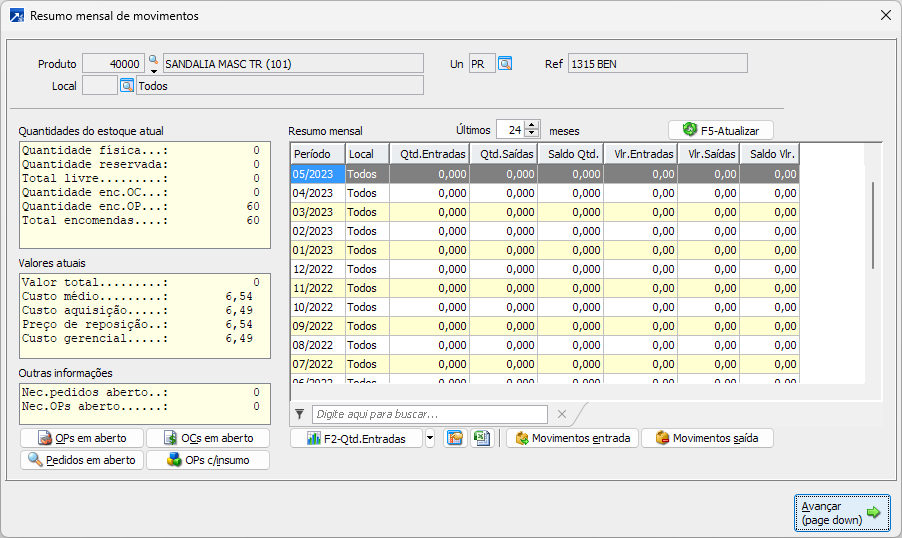Click the Un unit lookup icon
The width and height of the screenshot is (902, 538).
(x=505, y=64)
